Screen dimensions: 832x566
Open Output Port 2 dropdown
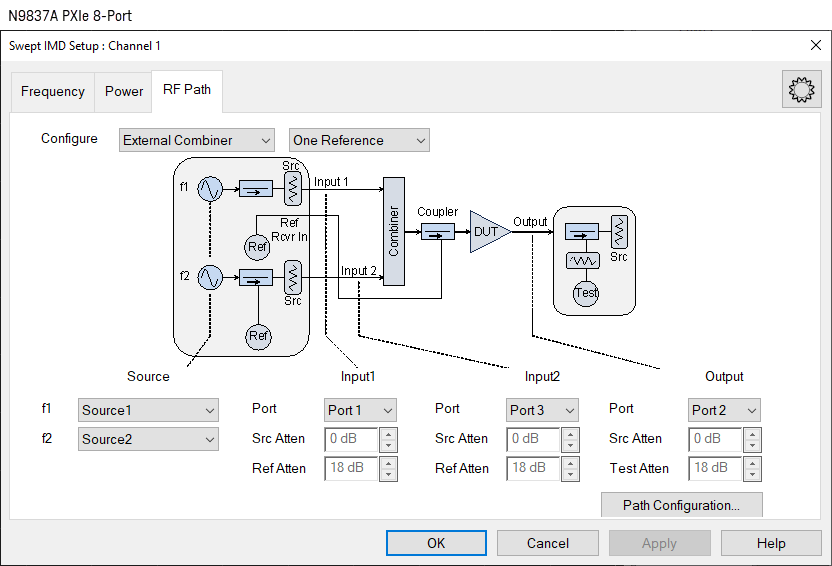click(724, 410)
